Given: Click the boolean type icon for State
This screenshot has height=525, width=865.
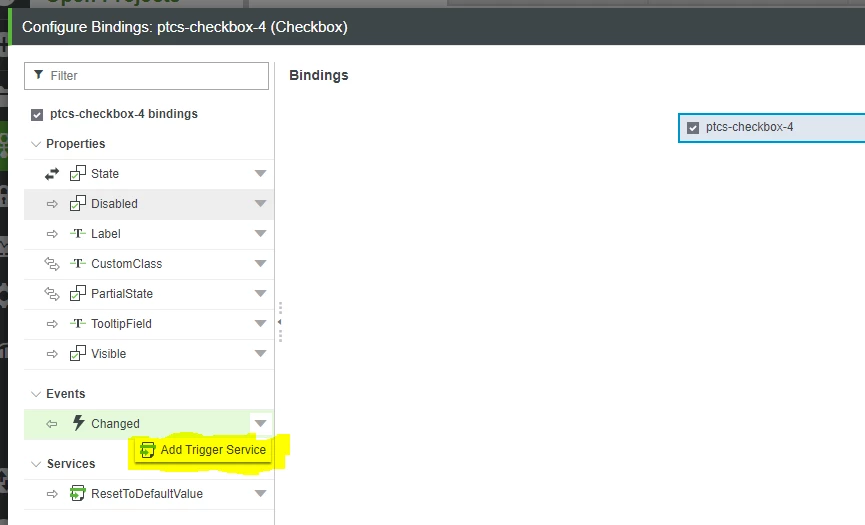Looking at the screenshot, I should coord(78,173).
